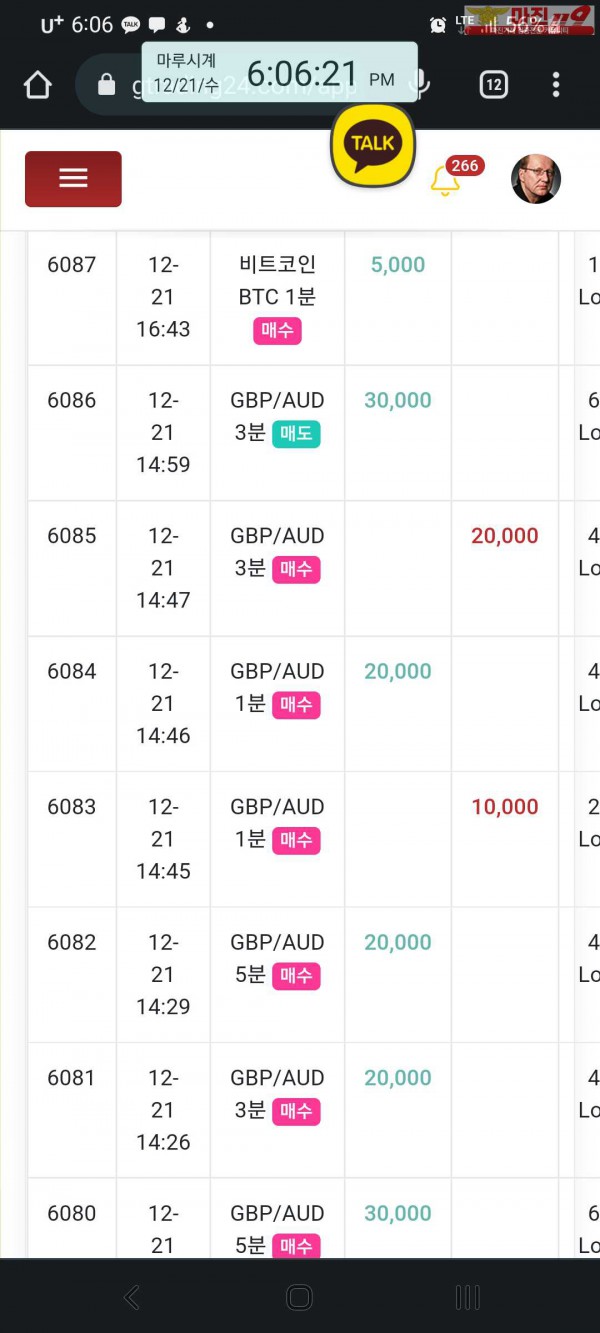The image size is (600, 1333).
Task: Open the Android recent apps button
Action: coord(467,1297)
